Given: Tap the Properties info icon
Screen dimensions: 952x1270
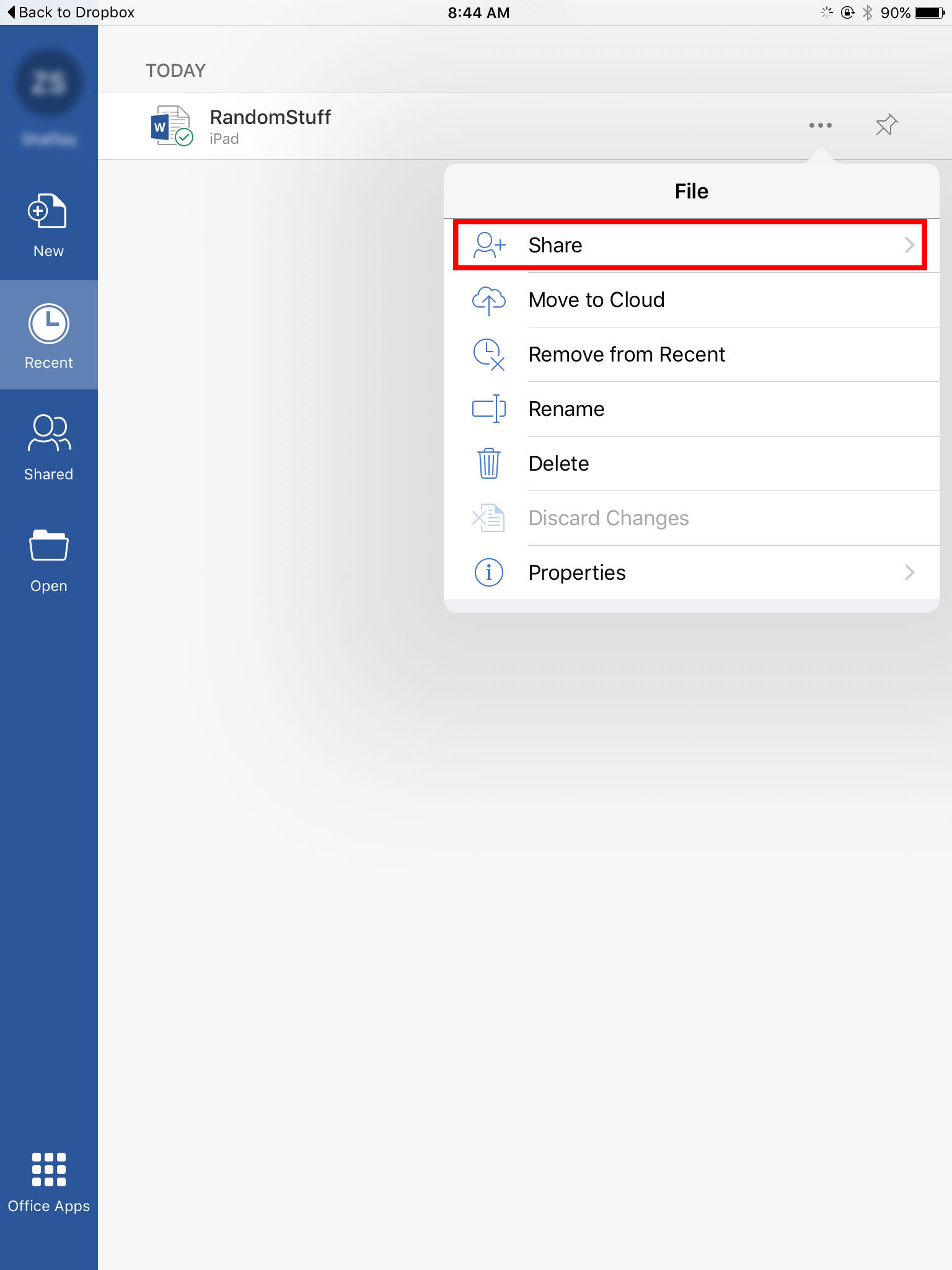Looking at the screenshot, I should coord(488,572).
